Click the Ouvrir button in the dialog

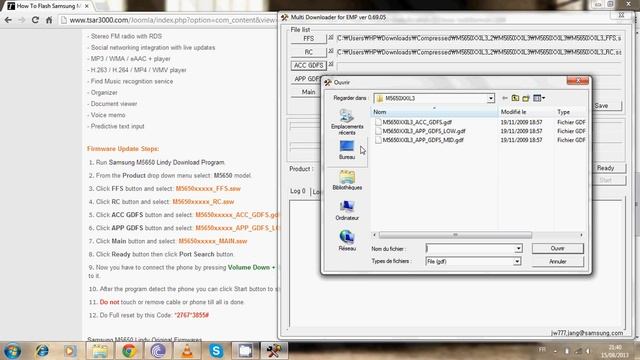(x=558, y=248)
